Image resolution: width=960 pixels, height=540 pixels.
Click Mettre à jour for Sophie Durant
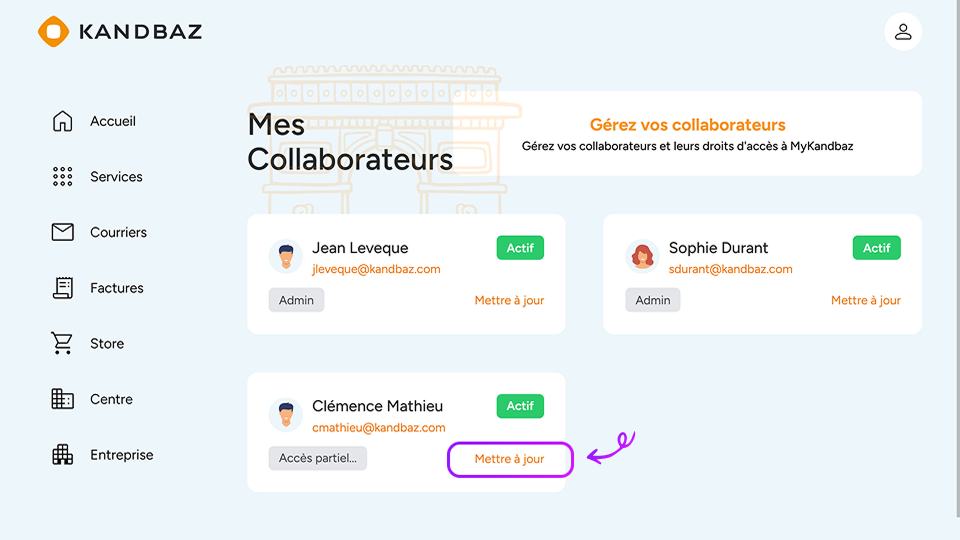click(x=866, y=300)
